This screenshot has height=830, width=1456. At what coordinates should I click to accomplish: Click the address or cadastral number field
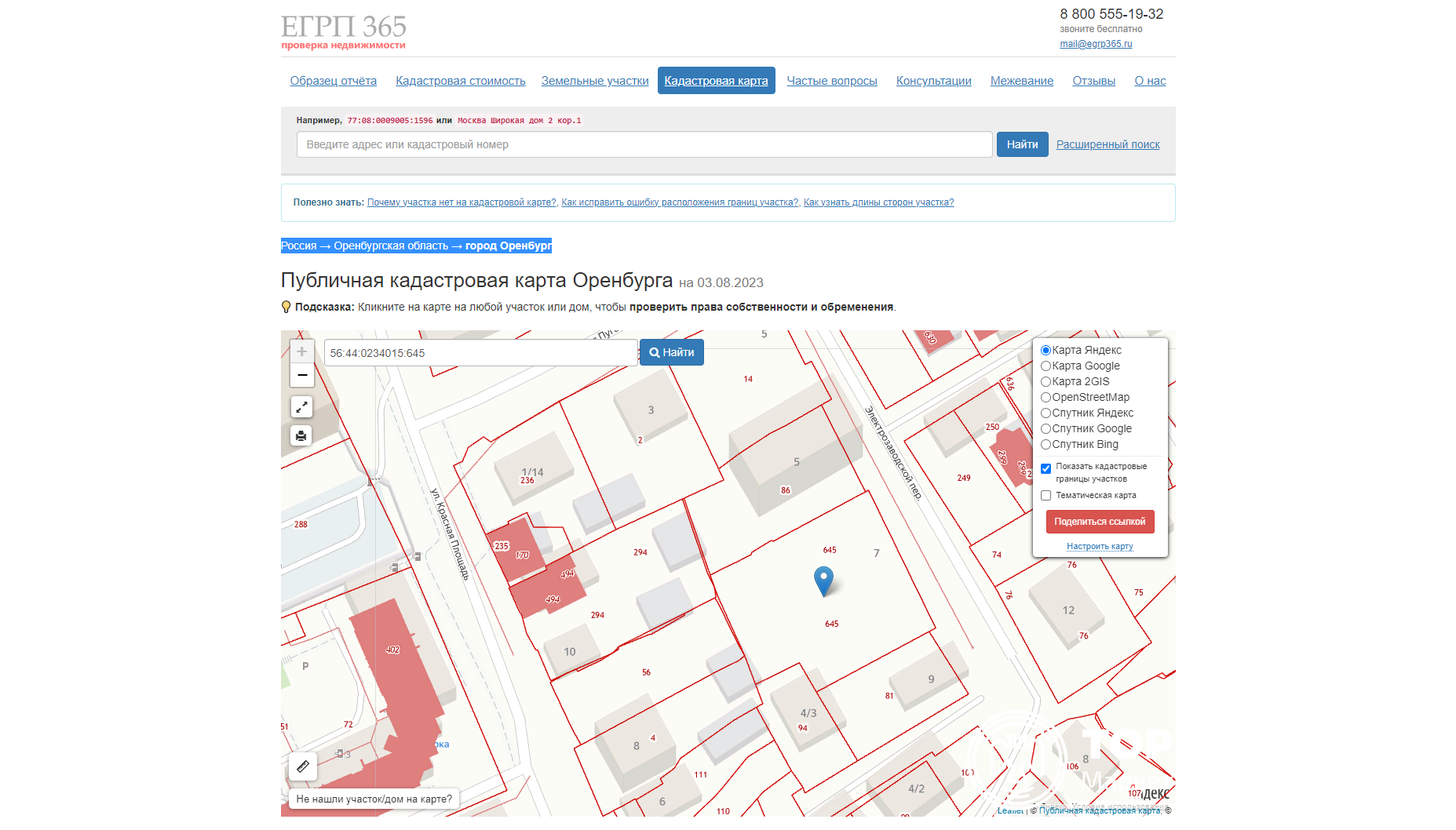click(x=644, y=144)
